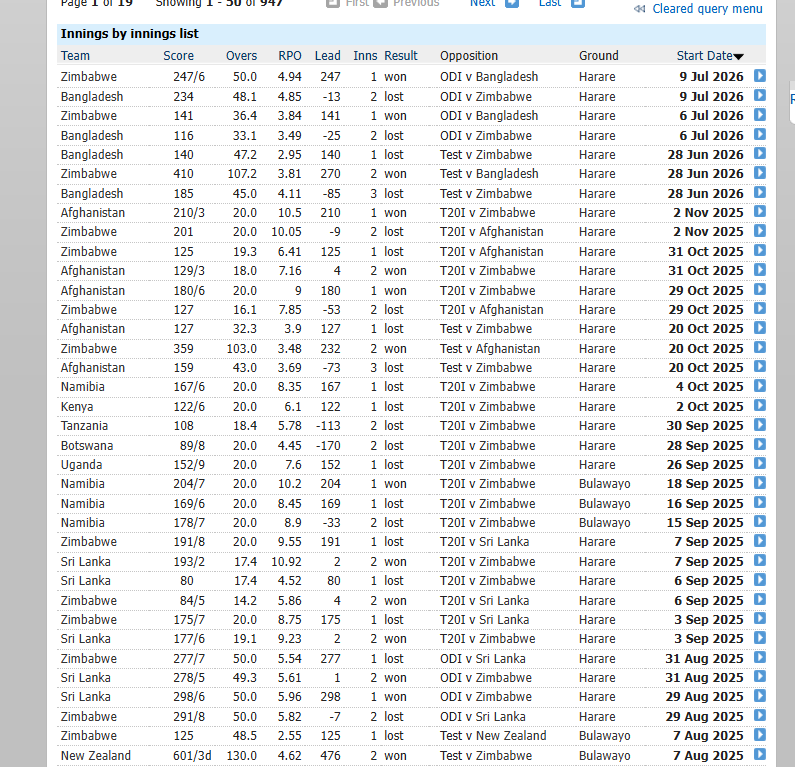Open scorecard icon for New Zealand 601/3d row
Viewport: 795px width, 767px height.
point(760,754)
